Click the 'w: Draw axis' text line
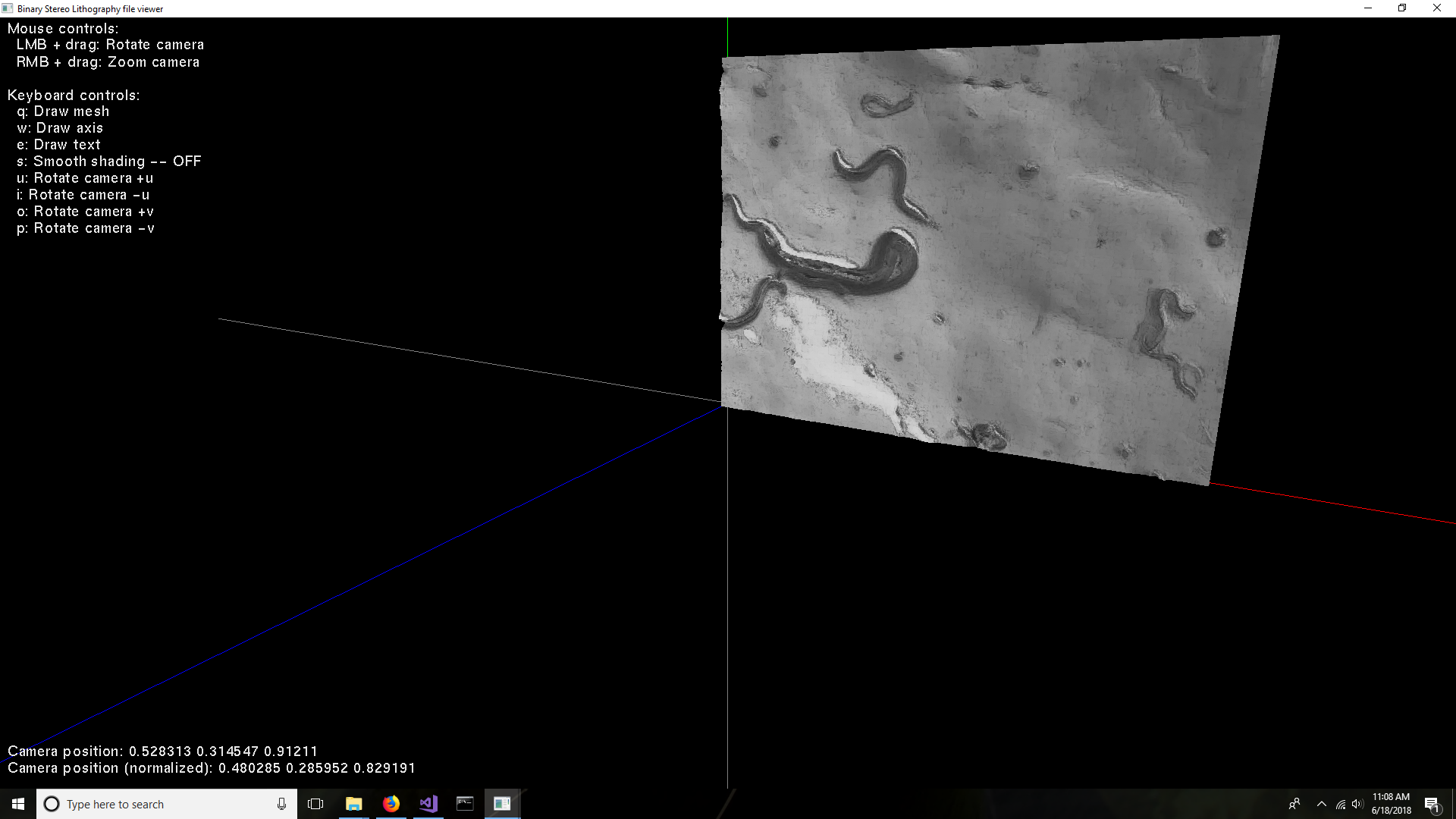 (x=60, y=128)
